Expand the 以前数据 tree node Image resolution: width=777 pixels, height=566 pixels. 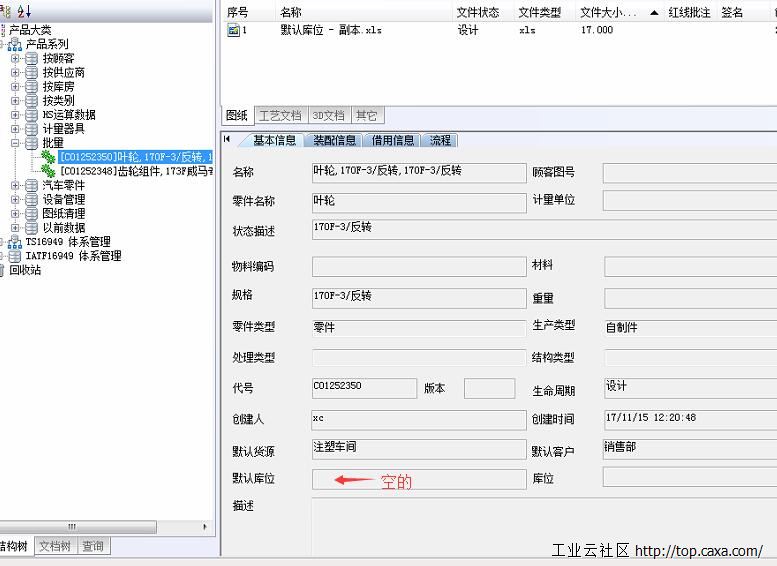click(x=15, y=228)
